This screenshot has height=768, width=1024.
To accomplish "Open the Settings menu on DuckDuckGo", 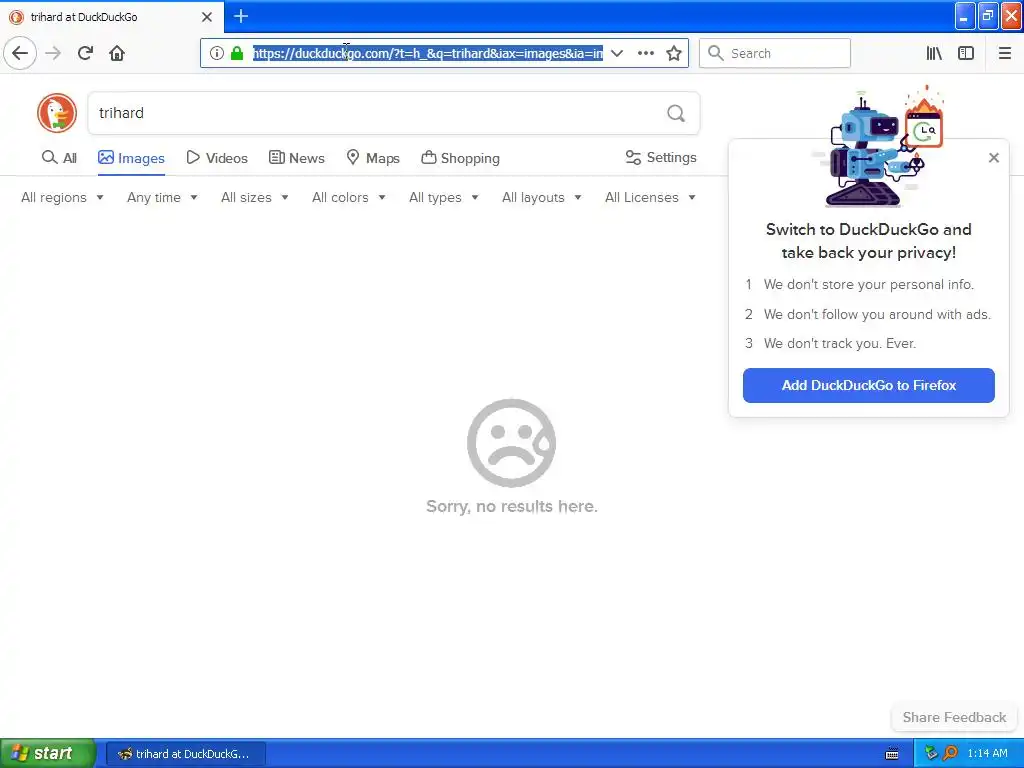I will click(x=661, y=157).
